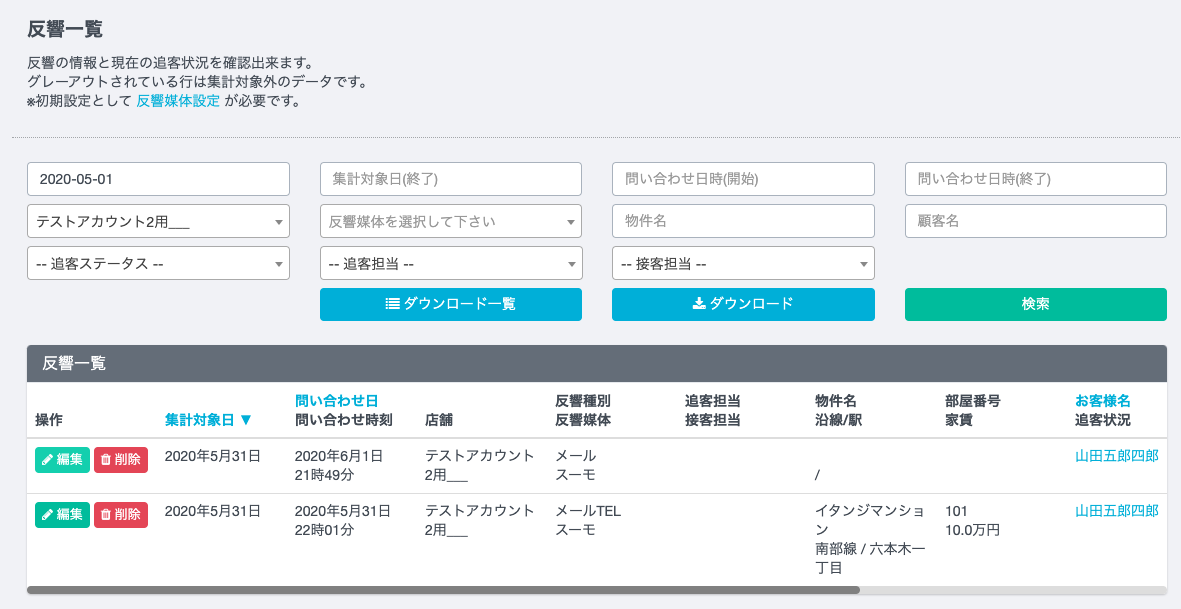Open 山田五郎四郎 in the メール スーモ row
Screen dimensions: 1181x609
click(x=1116, y=455)
